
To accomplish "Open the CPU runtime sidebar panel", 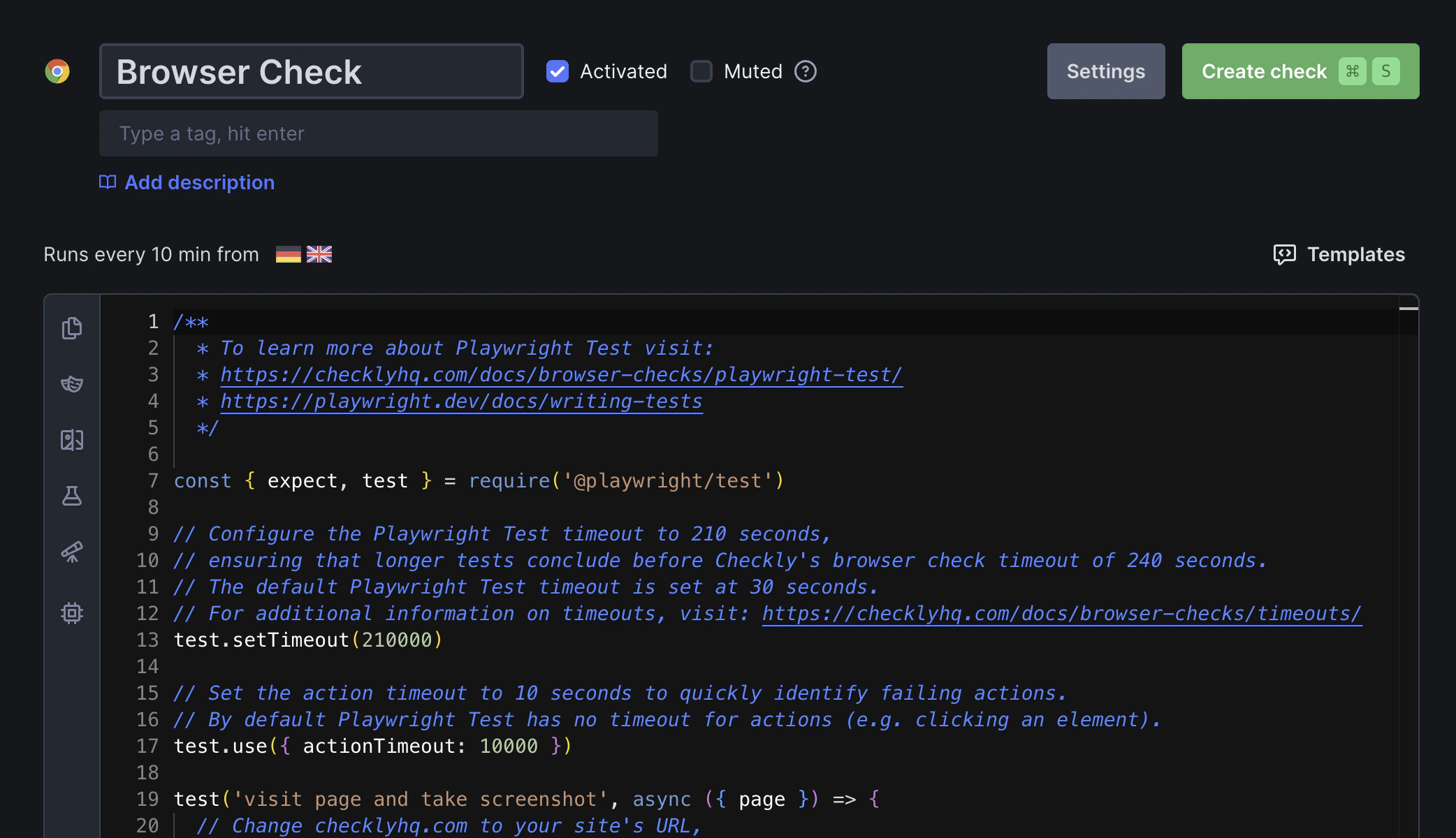I will (x=72, y=613).
